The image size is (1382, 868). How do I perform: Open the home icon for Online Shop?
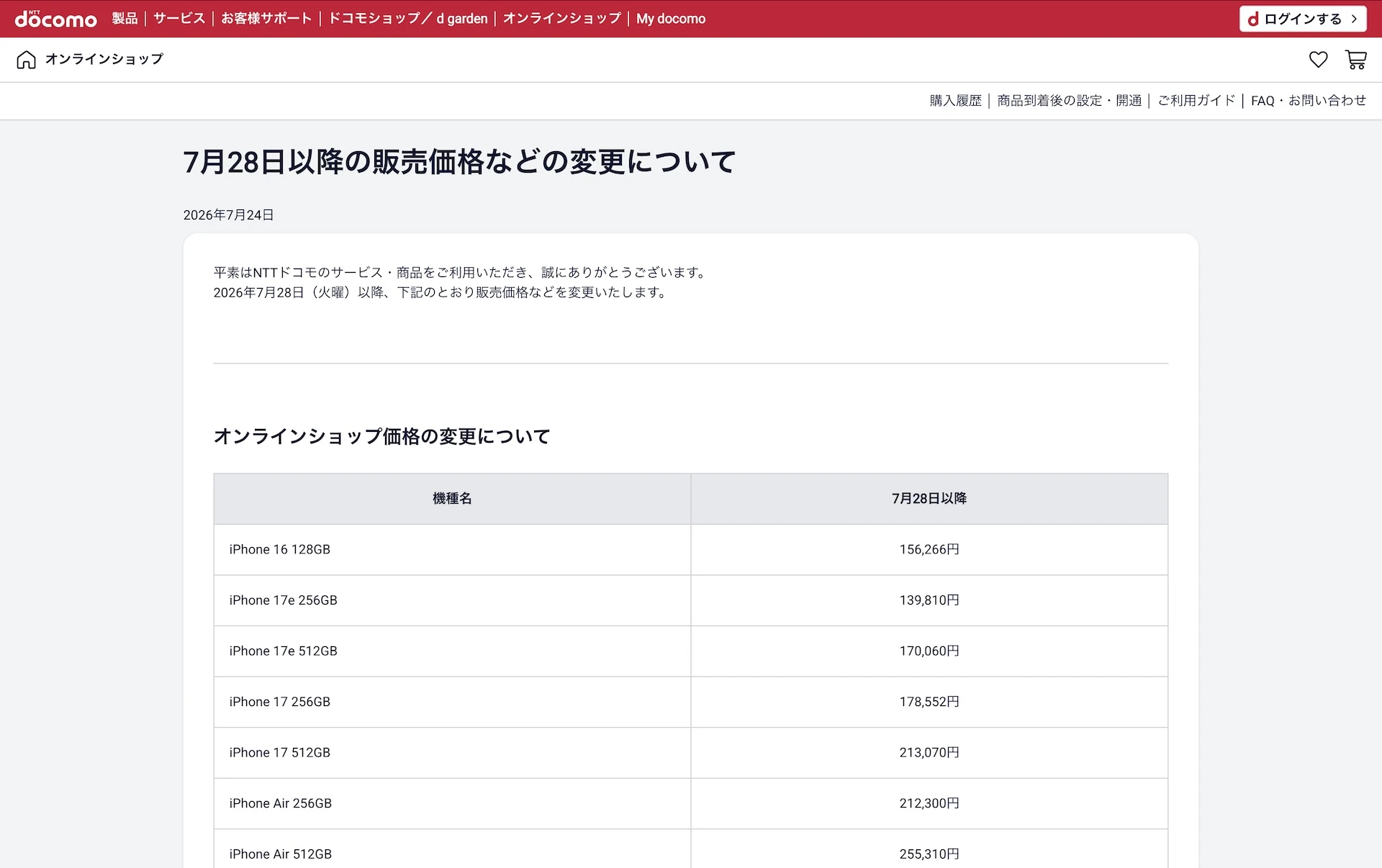tap(26, 59)
